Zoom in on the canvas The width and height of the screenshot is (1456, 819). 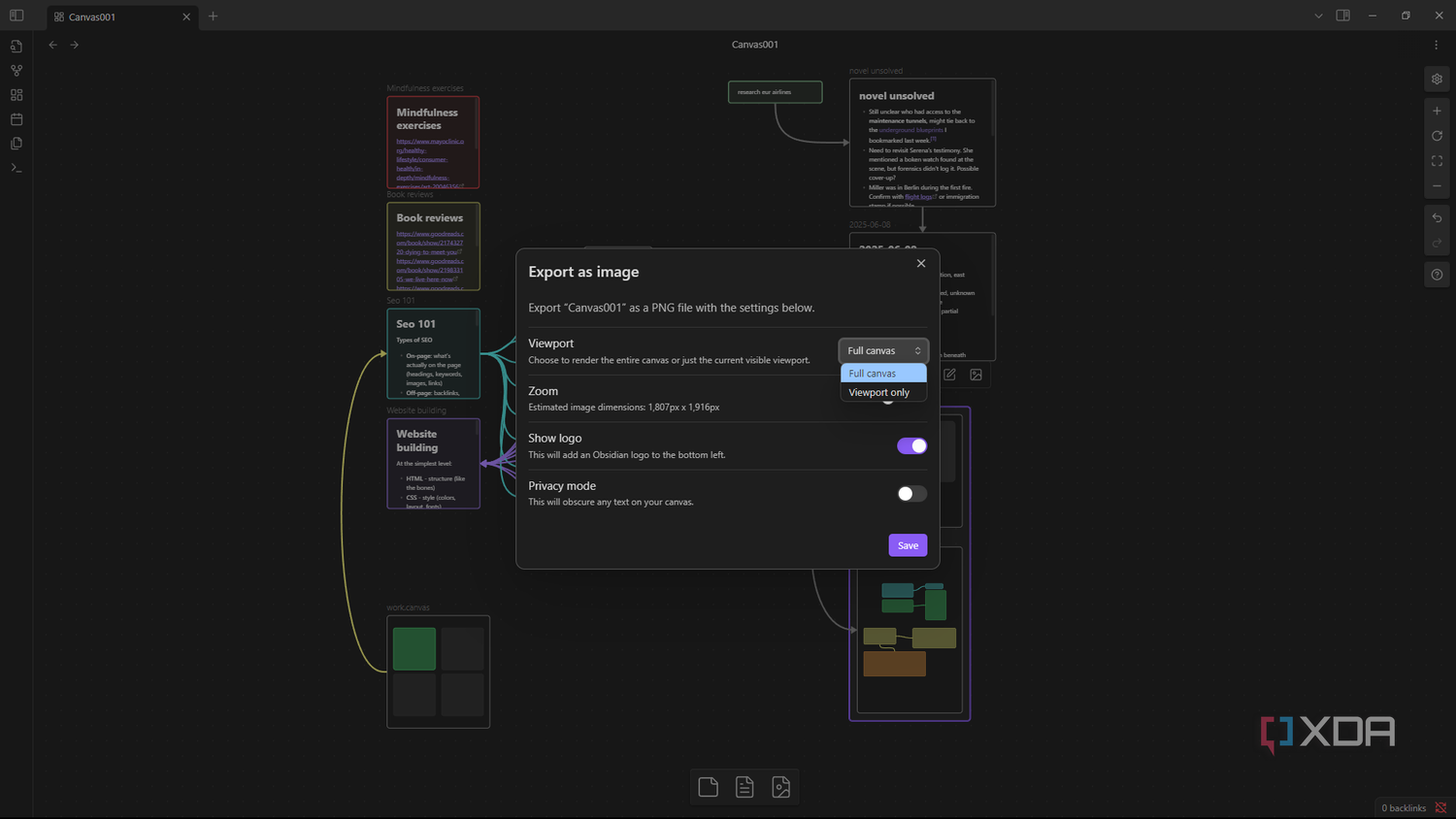click(x=1437, y=111)
